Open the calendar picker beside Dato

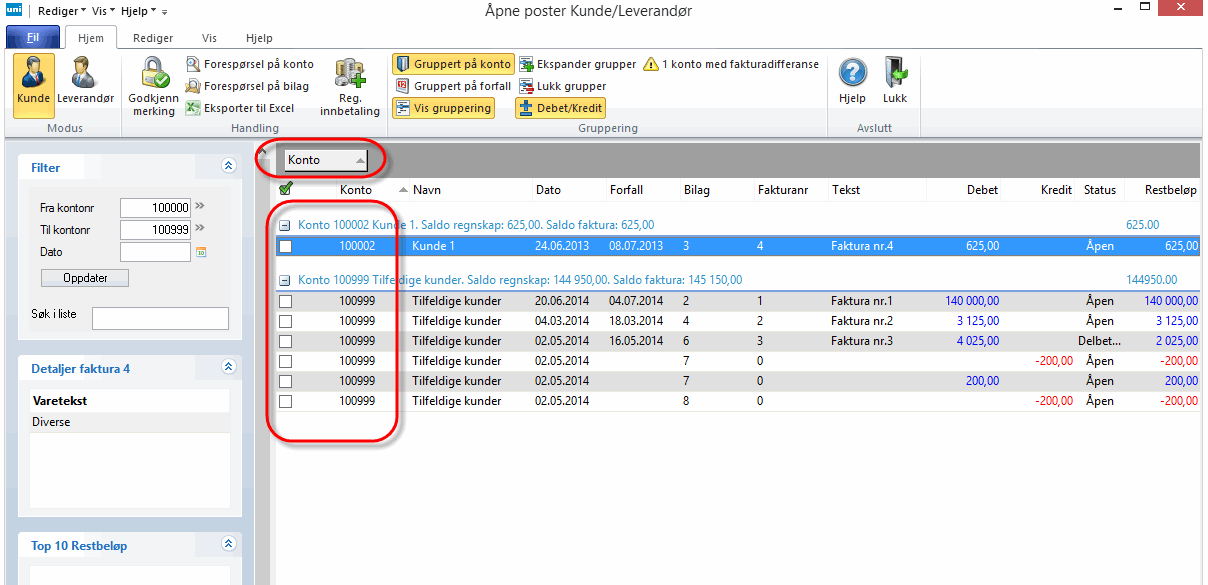[200, 253]
